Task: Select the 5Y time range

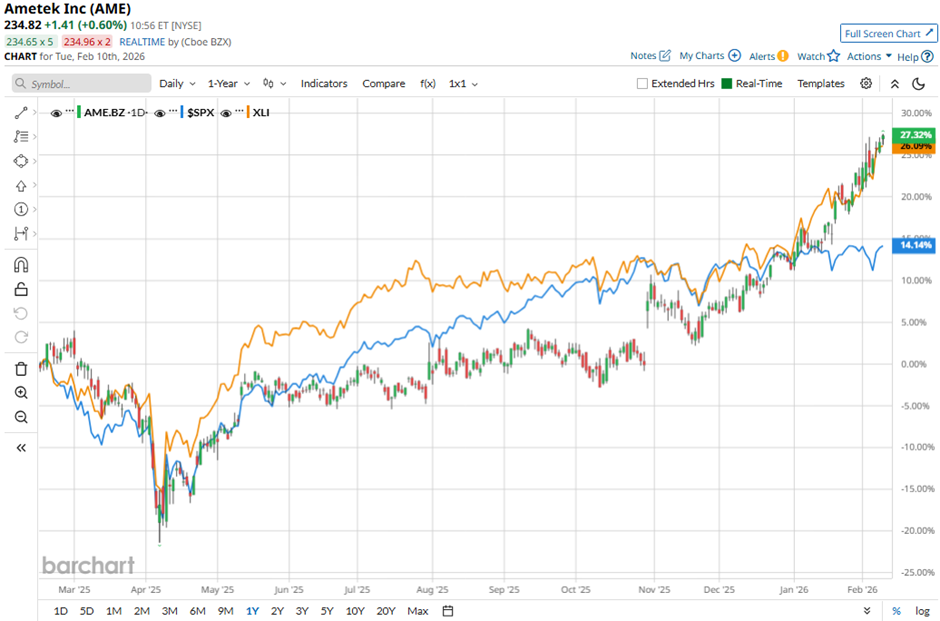Action: pos(327,611)
